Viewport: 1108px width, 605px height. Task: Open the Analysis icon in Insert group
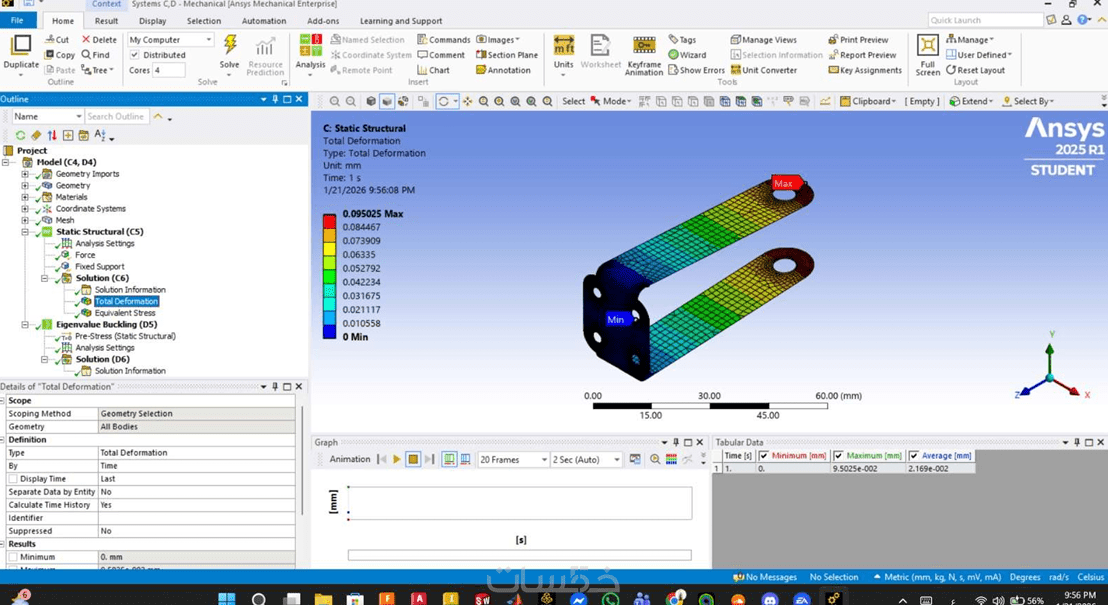coord(310,45)
